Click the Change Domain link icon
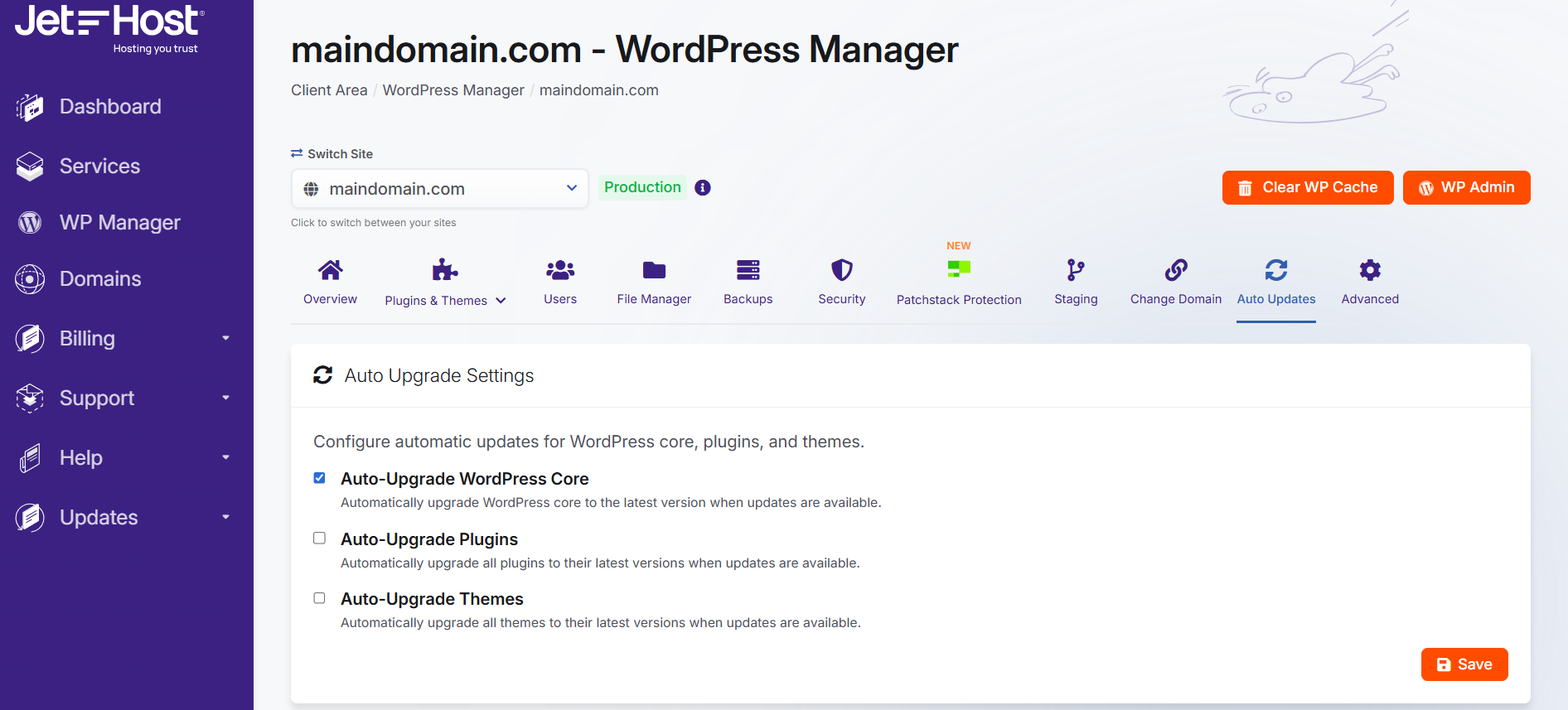Screen dimensions: 1568x710 click(x=1176, y=270)
